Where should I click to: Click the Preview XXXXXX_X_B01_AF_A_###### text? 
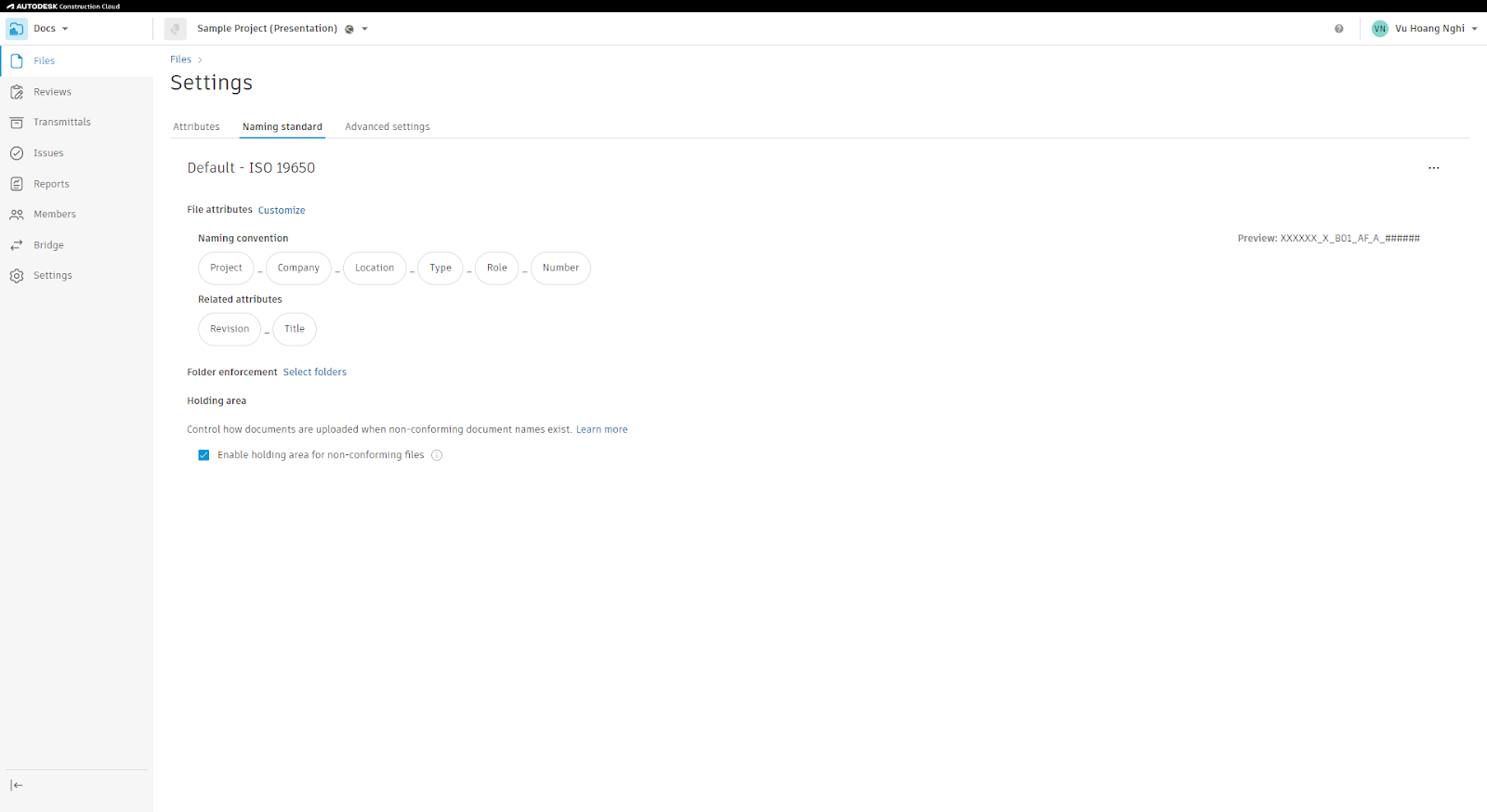pyautogui.click(x=1329, y=239)
